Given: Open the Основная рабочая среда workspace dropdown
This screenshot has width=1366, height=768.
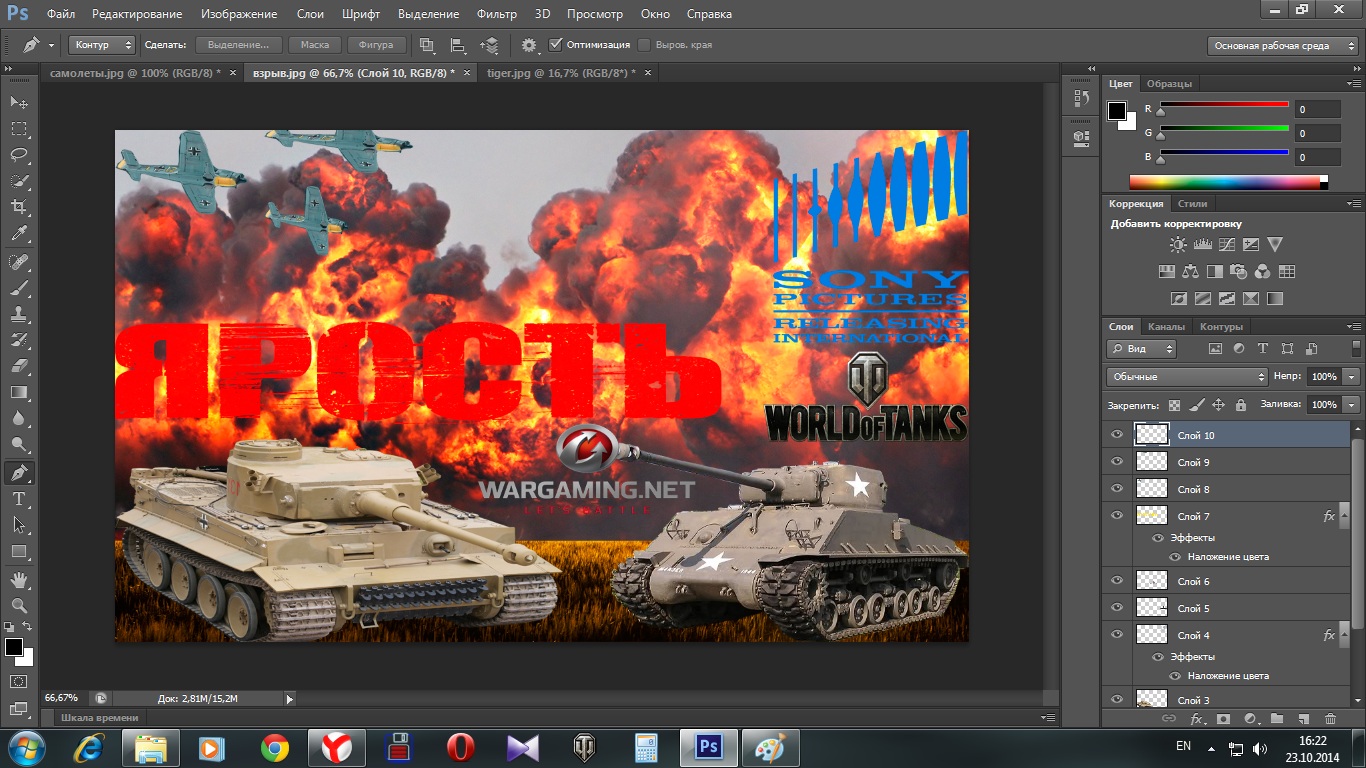Looking at the screenshot, I should [x=1283, y=45].
